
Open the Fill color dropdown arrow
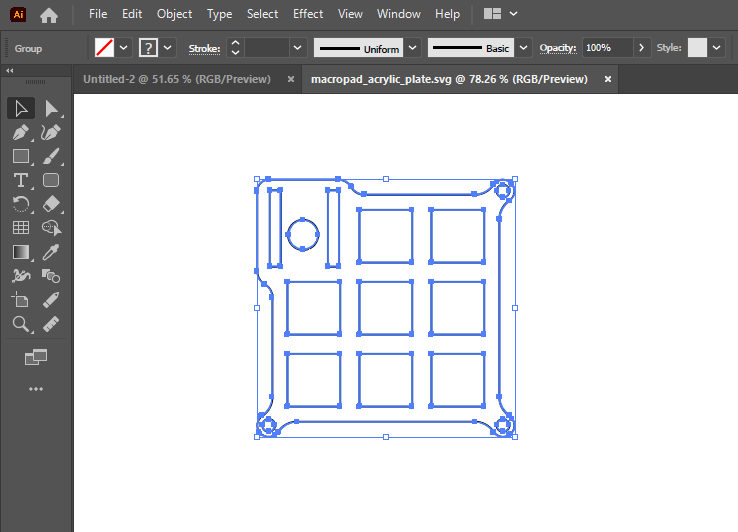tap(124, 48)
